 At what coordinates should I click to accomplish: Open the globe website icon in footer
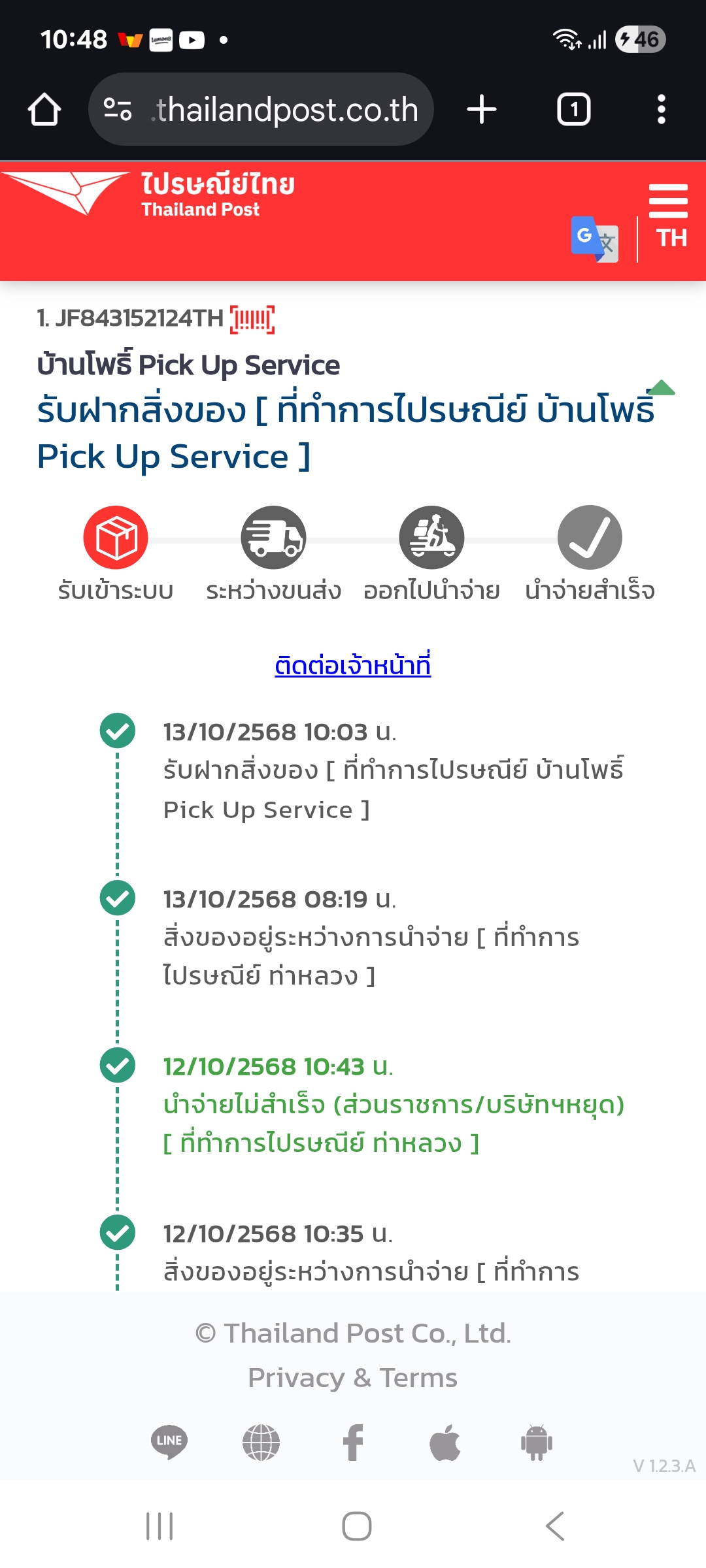coord(261,1442)
